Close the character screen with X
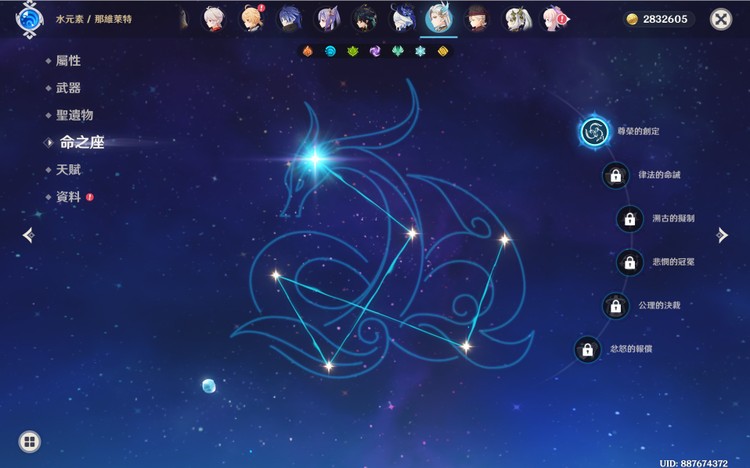The image size is (750, 468). click(721, 19)
